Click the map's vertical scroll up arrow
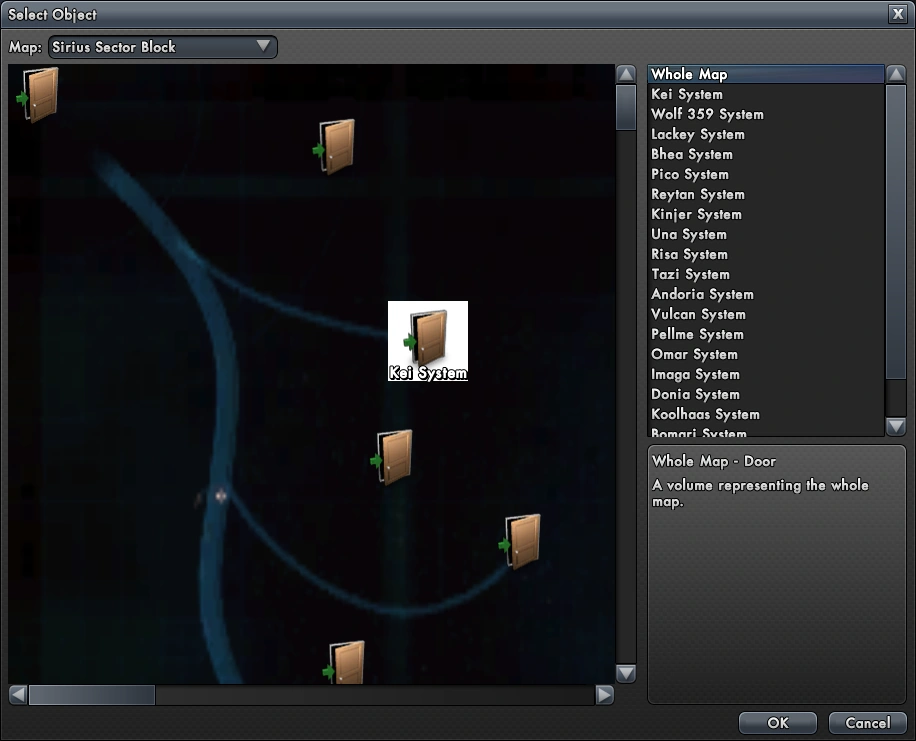This screenshot has width=916, height=741. point(626,74)
